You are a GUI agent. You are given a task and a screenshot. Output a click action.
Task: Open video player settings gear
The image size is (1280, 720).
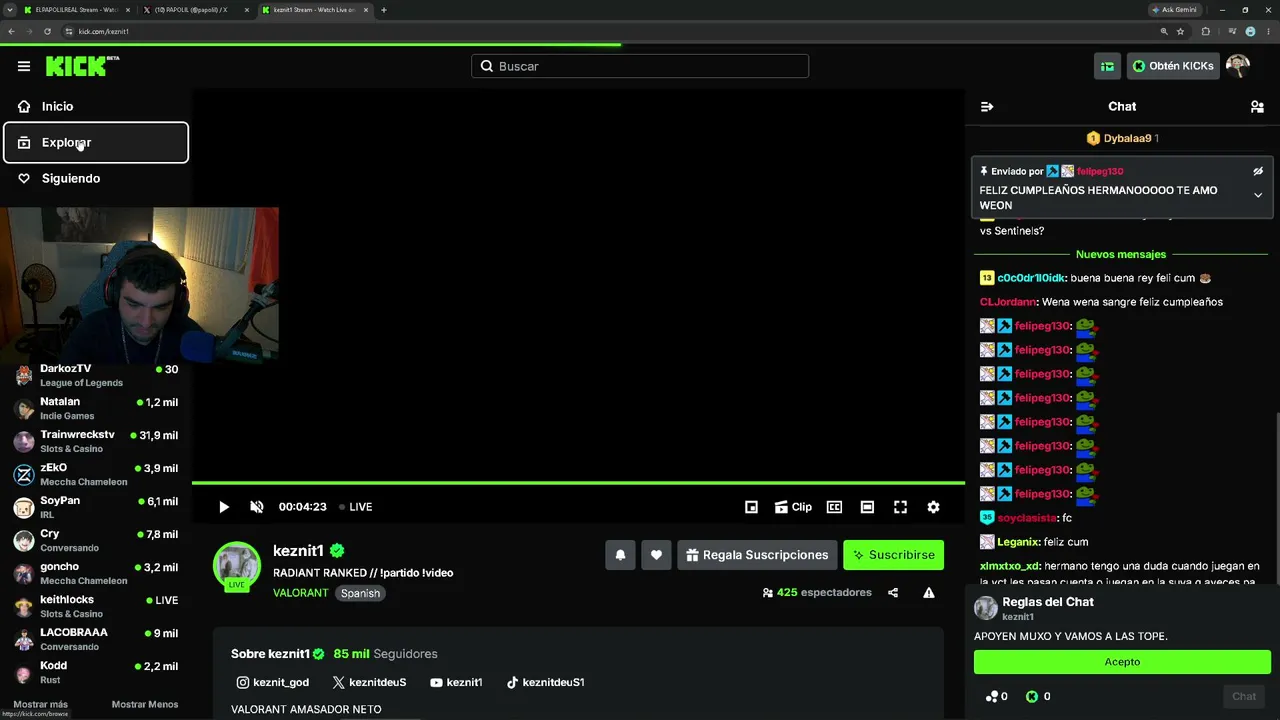(933, 507)
